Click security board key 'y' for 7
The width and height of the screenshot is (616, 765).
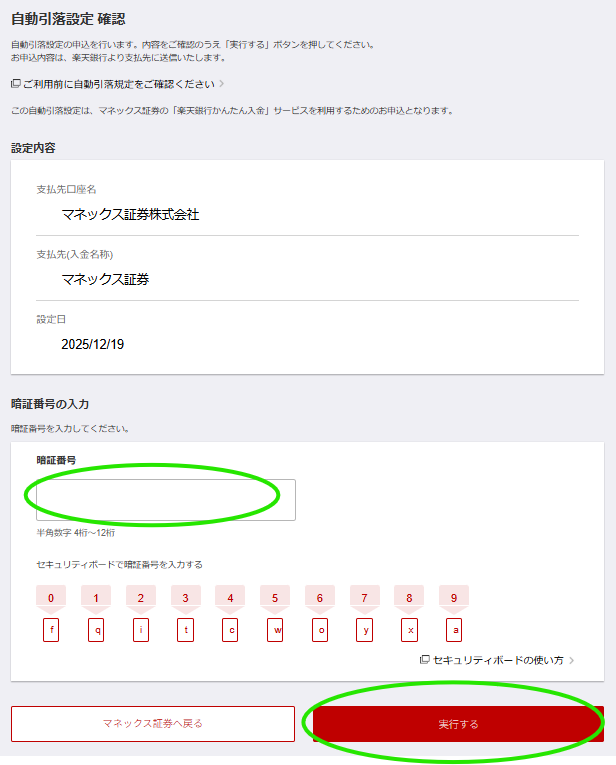pyautogui.click(x=364, y=630)
